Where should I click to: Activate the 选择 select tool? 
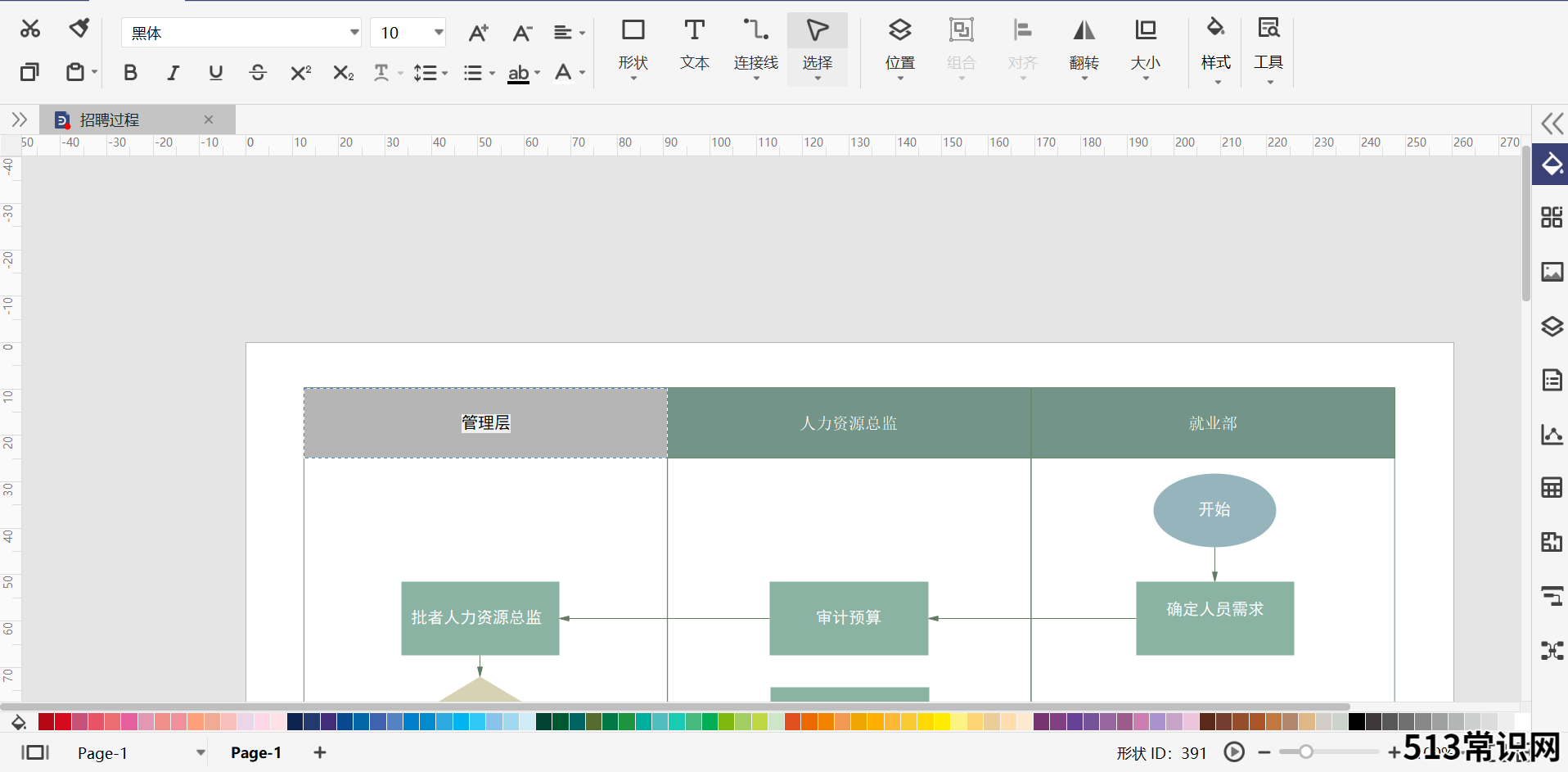(x=817, y=48)
